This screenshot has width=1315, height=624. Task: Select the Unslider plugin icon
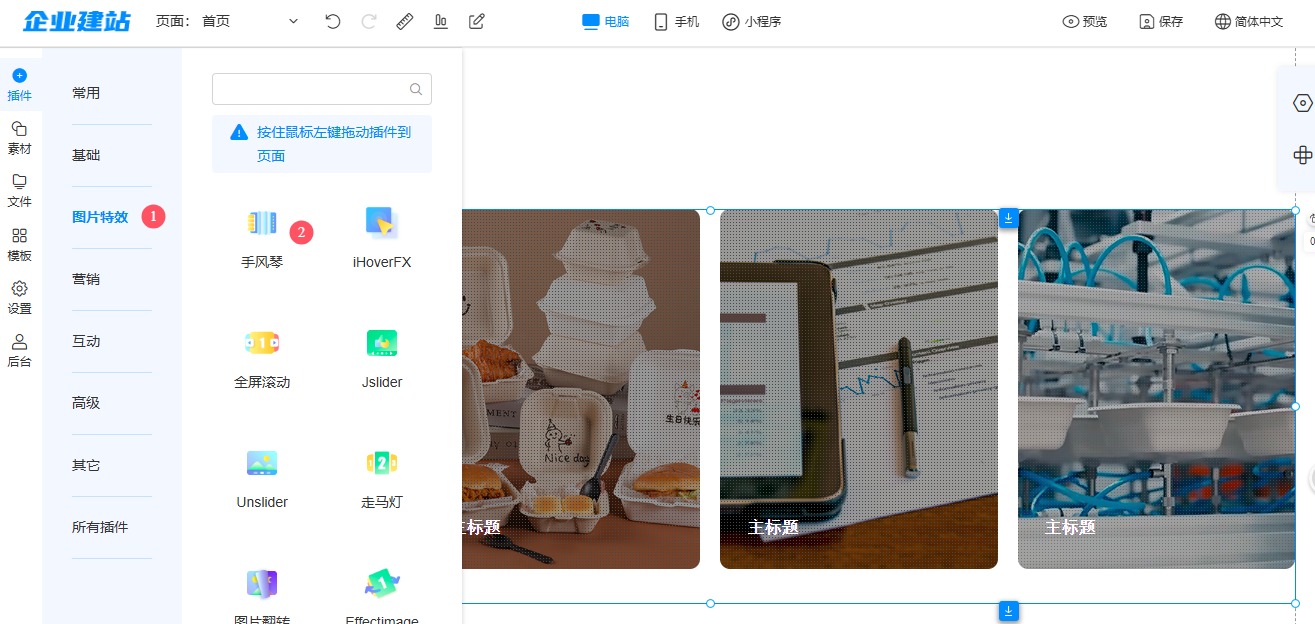coord(262,463)
